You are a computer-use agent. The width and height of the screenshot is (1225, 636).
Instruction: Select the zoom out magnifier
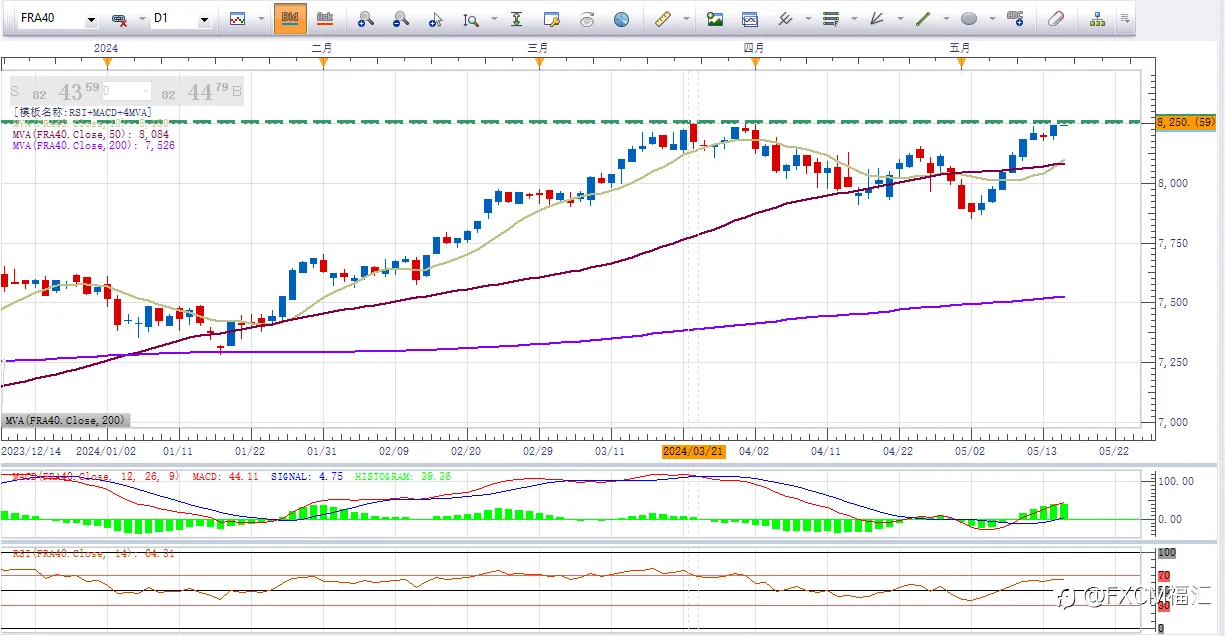(400, 19)
